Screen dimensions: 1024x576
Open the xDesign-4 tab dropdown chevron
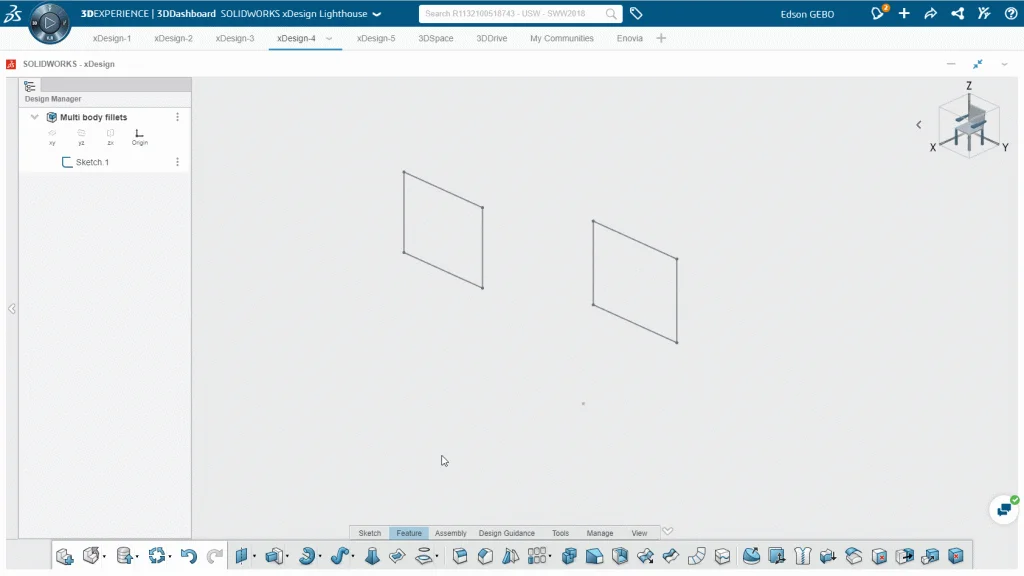[329, 39]
